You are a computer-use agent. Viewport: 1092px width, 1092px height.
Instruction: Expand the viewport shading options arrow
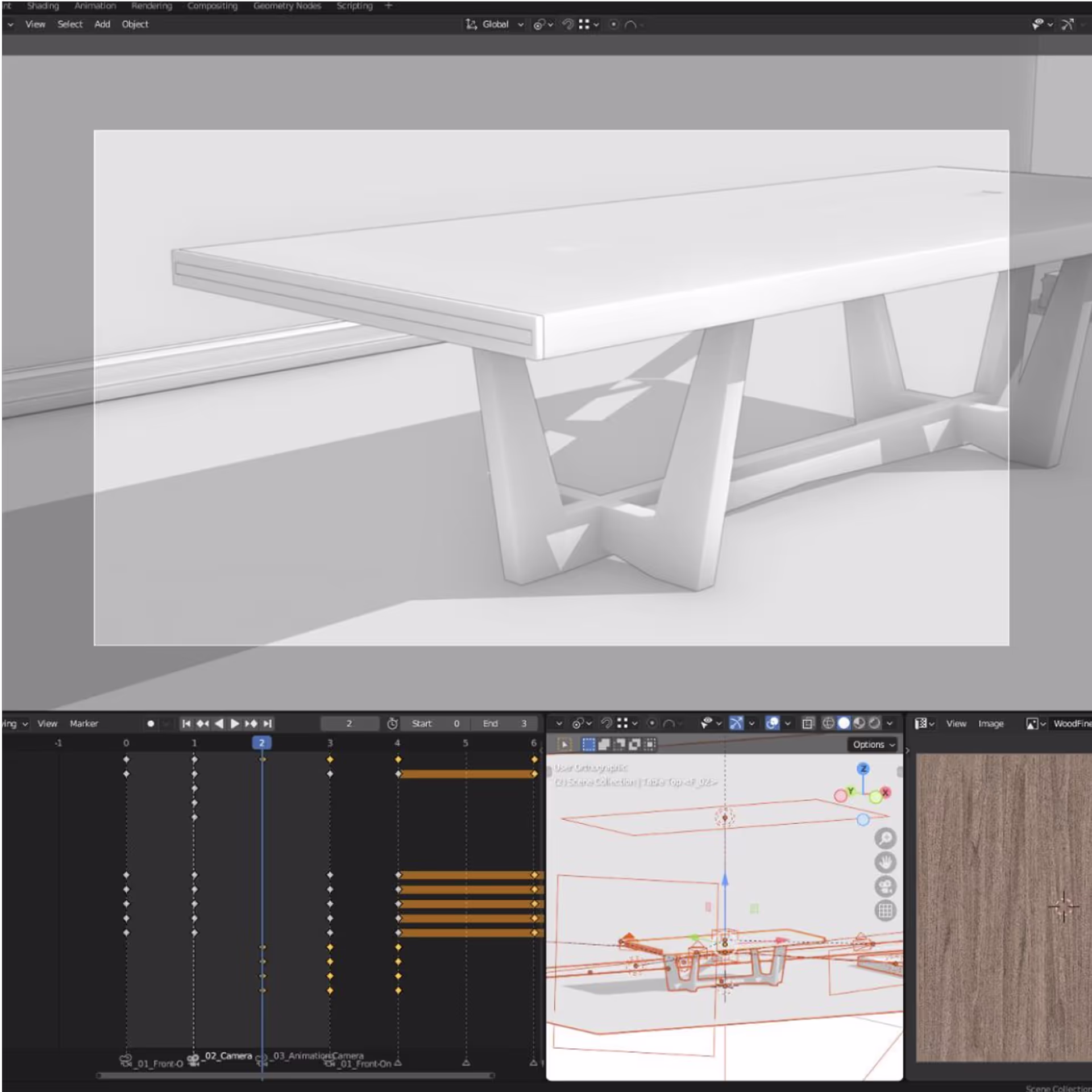(890, 723)
